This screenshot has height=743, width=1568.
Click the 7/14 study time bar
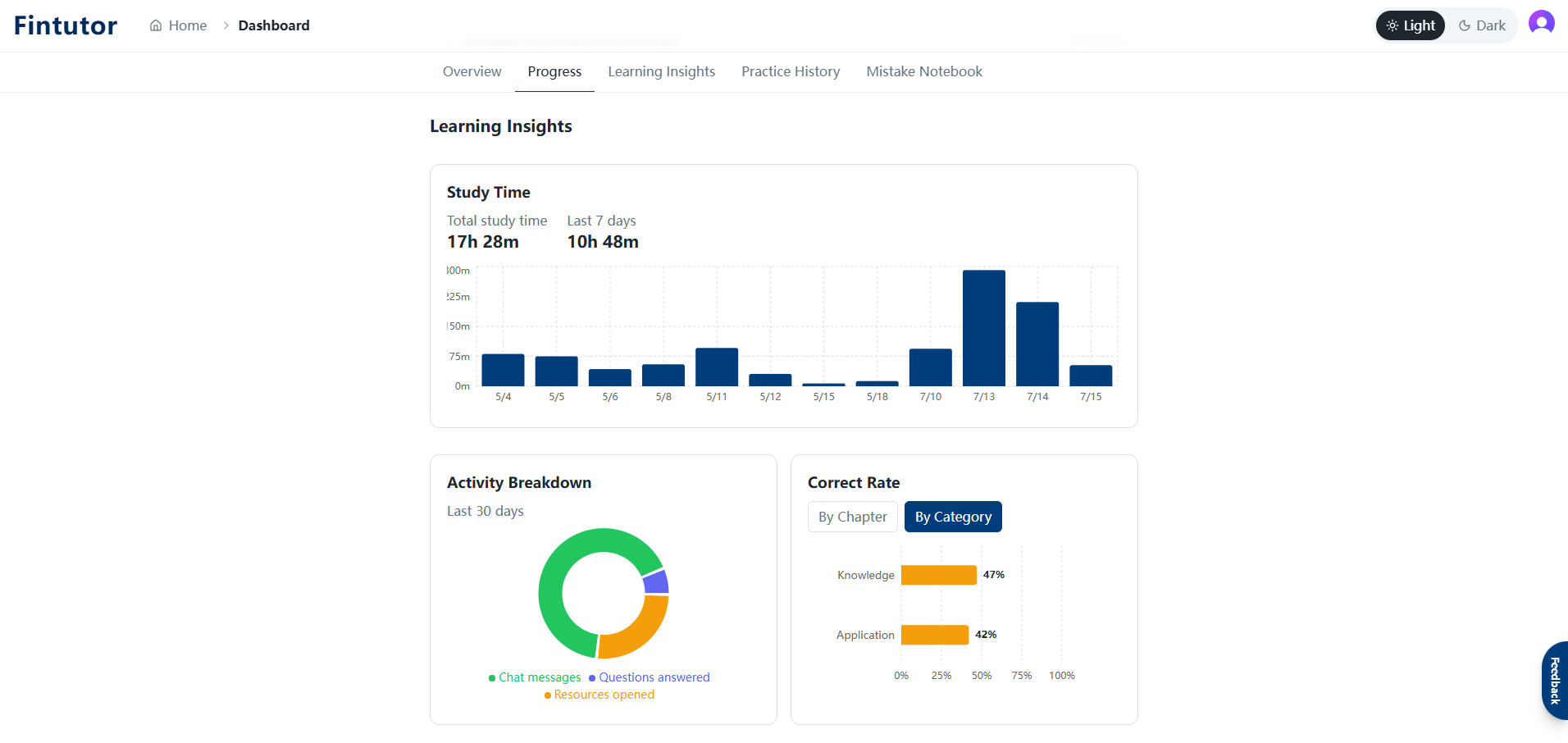[1037, 344]
